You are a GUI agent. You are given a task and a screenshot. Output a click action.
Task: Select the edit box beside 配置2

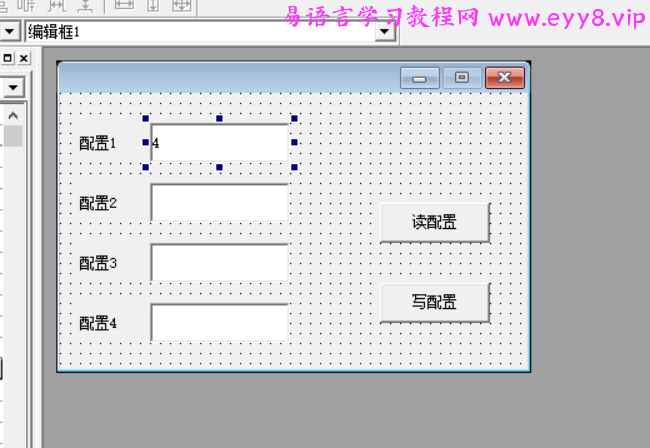tap(220, 203)
